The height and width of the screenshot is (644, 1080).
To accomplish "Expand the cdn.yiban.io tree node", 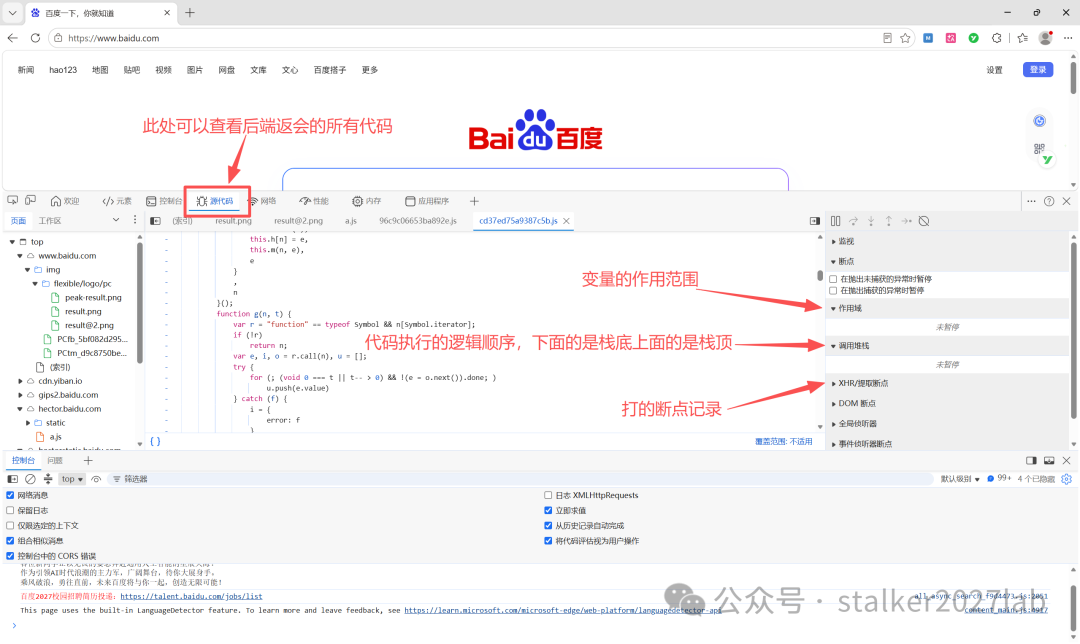I will pos(20,381).
